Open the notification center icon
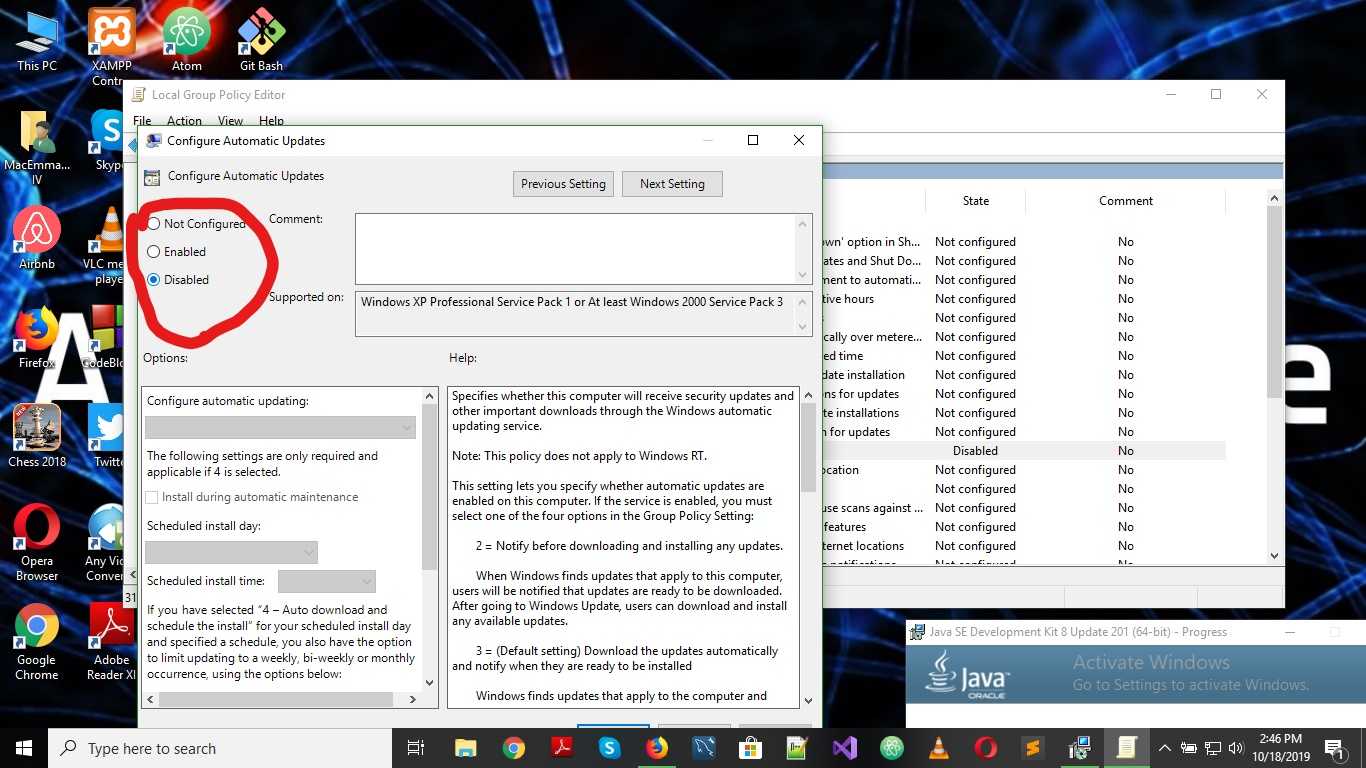Screen dimensions: 1366x768 1334,748
